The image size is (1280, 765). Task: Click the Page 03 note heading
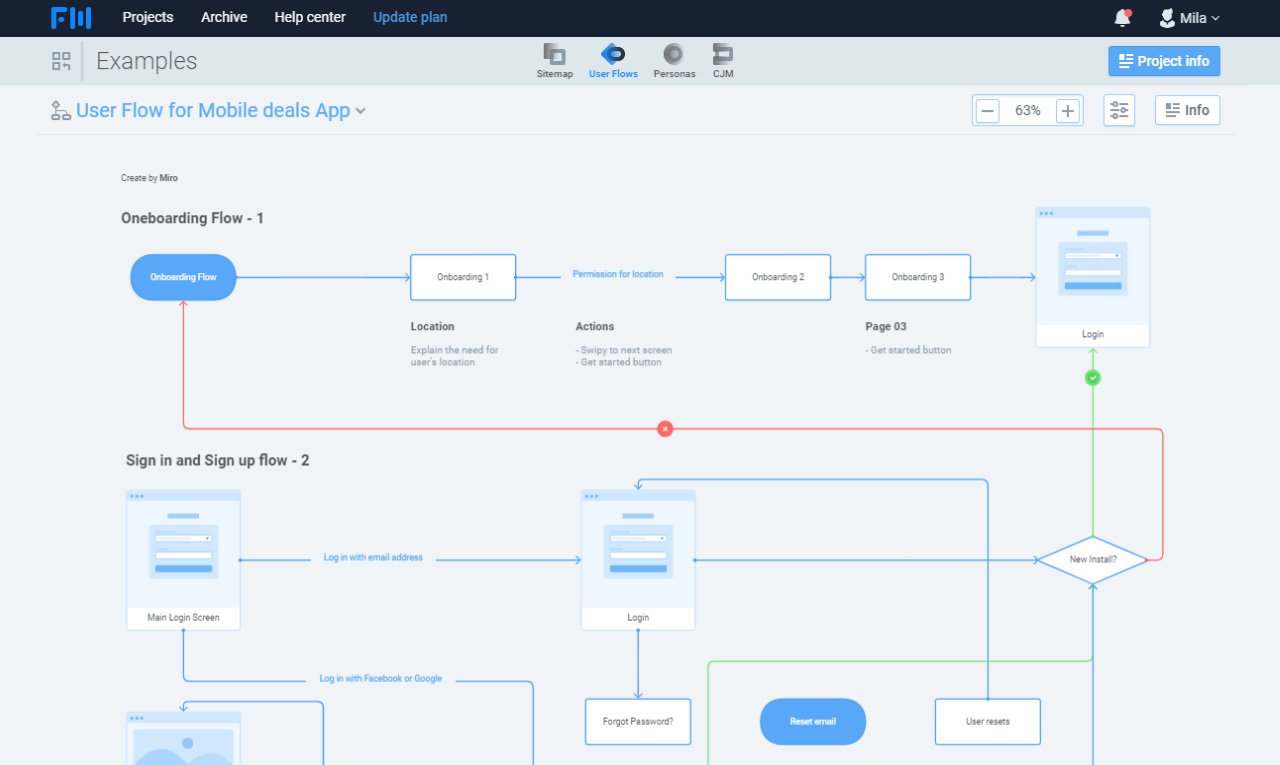[x=886, y=327]
